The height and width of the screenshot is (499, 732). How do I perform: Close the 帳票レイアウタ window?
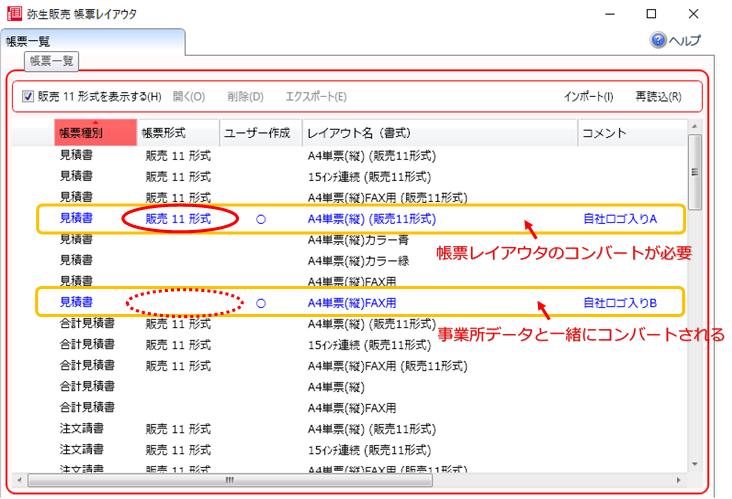tap(693, 14)
